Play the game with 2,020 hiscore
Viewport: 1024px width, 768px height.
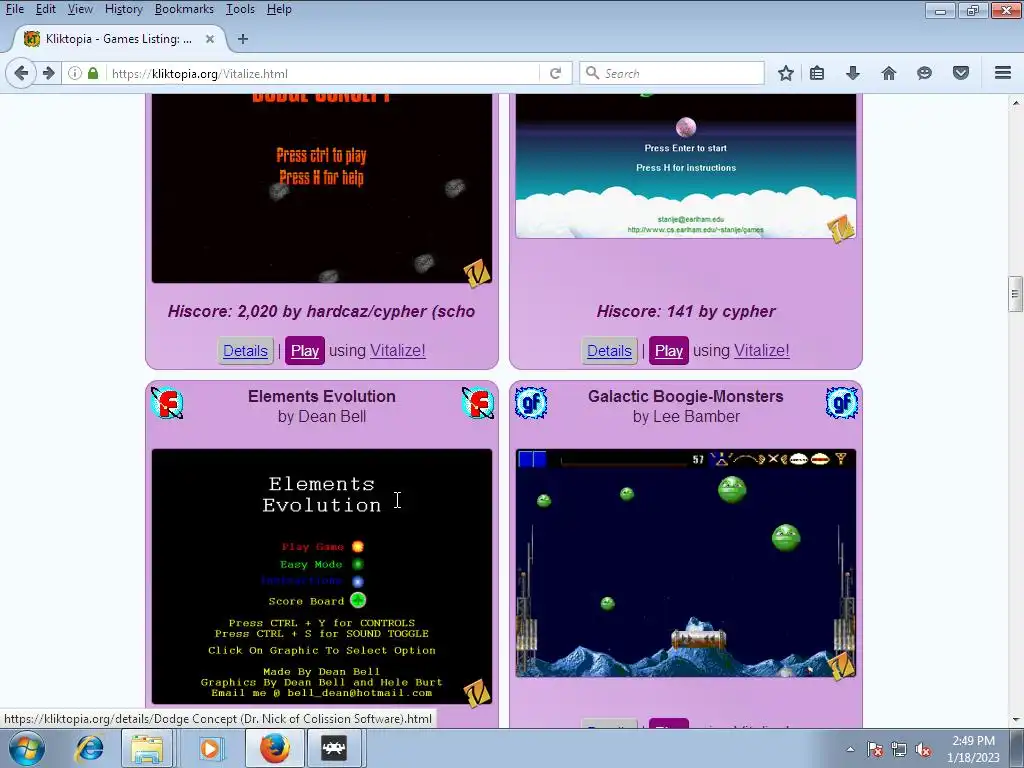coord(304,351)
